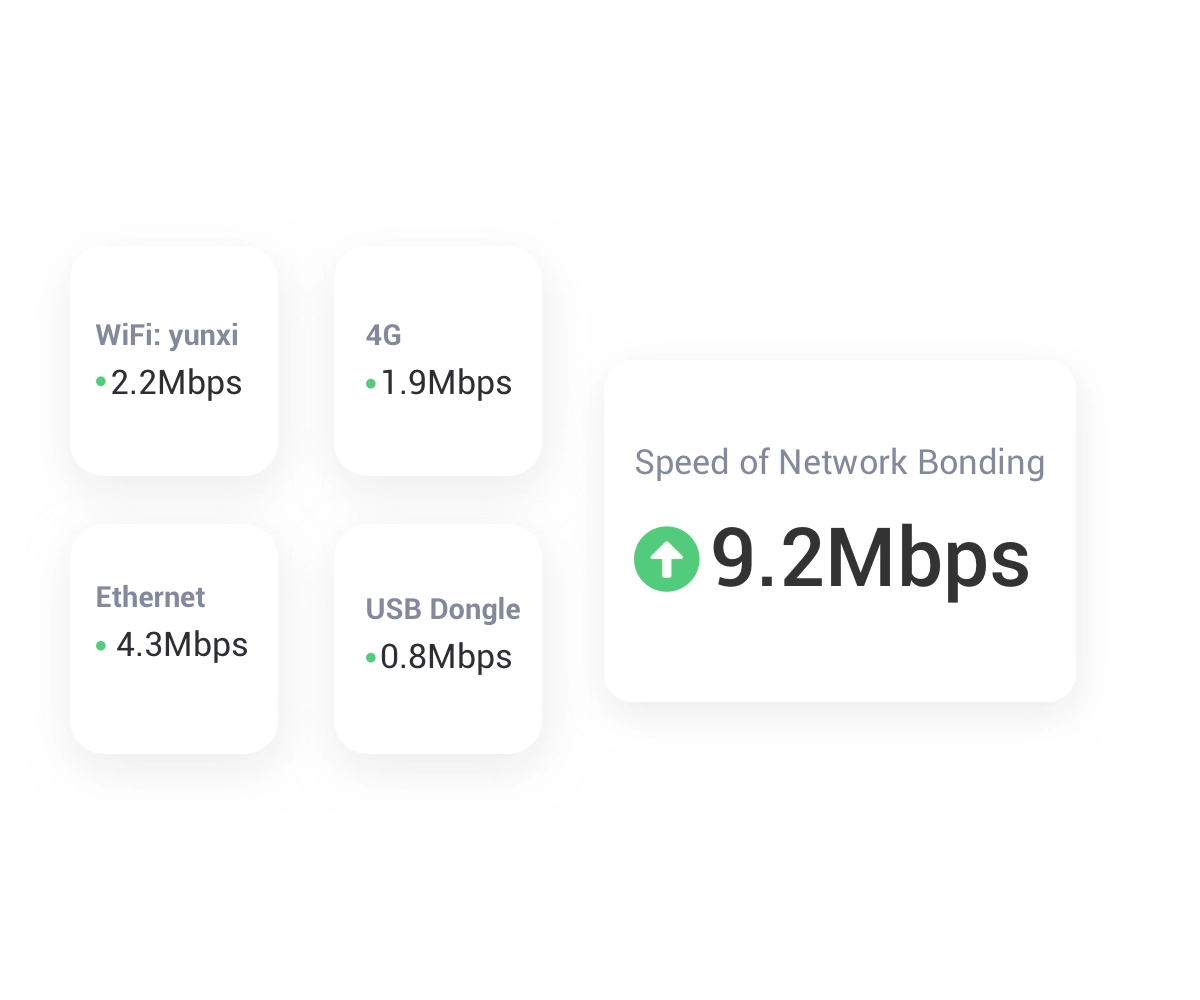Click the green status dot beside 0.8Mbps
The image size is (1200, 1000).
[371, 658]
